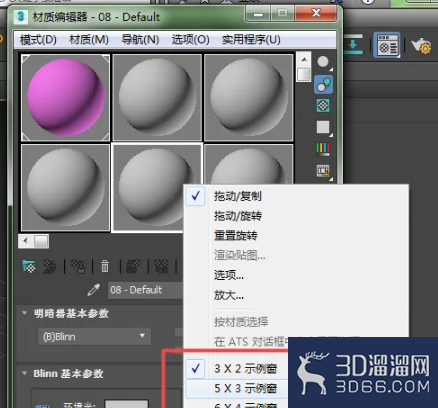Viewport: 438px width, 408px height.
Task: Open the 实用程序(U) menu
Action: pos(251,40)
